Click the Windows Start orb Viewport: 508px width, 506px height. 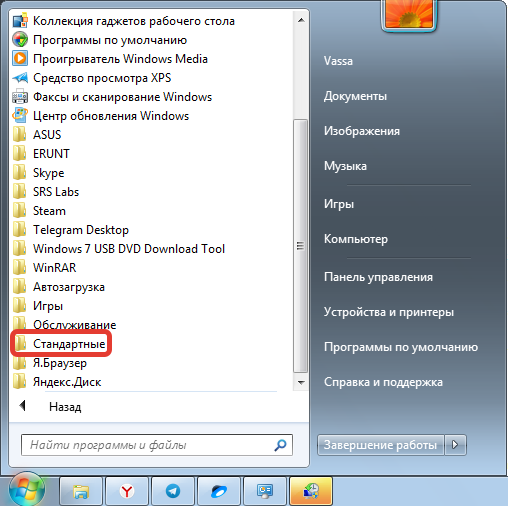(x=26, y=490)
